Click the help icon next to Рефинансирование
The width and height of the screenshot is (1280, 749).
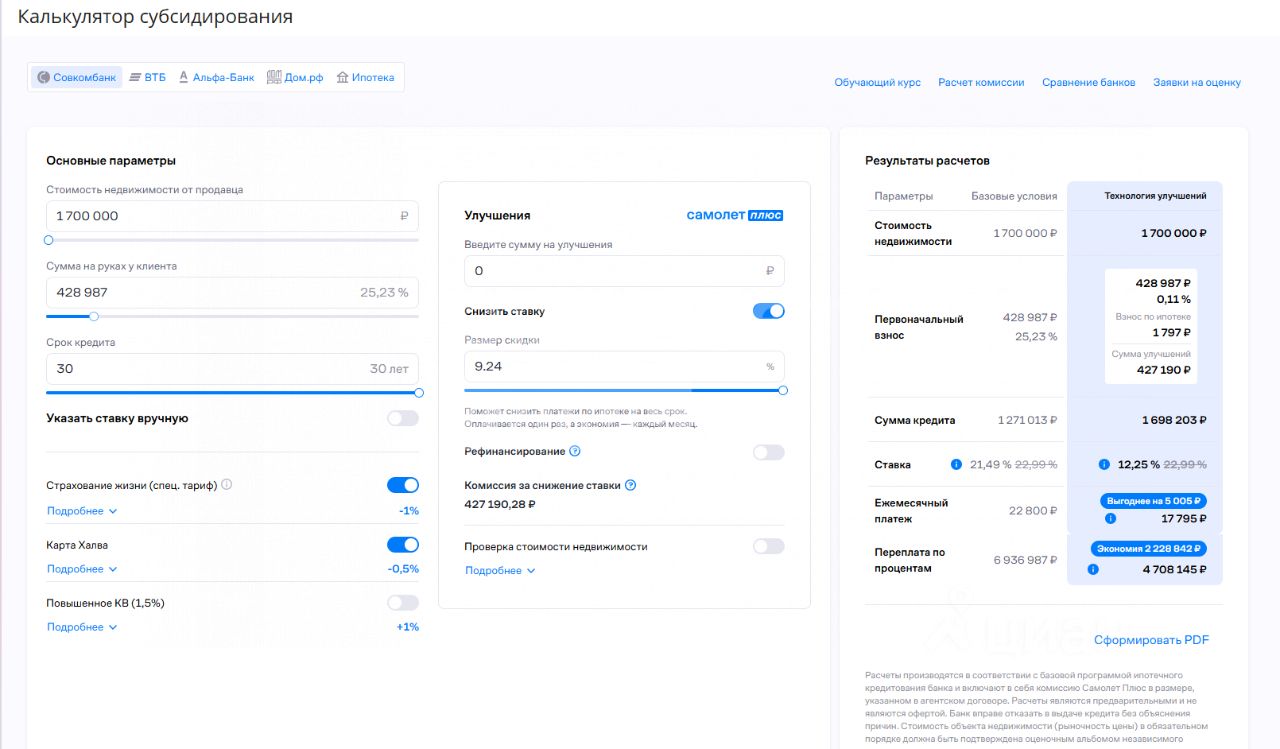(575, 452)
